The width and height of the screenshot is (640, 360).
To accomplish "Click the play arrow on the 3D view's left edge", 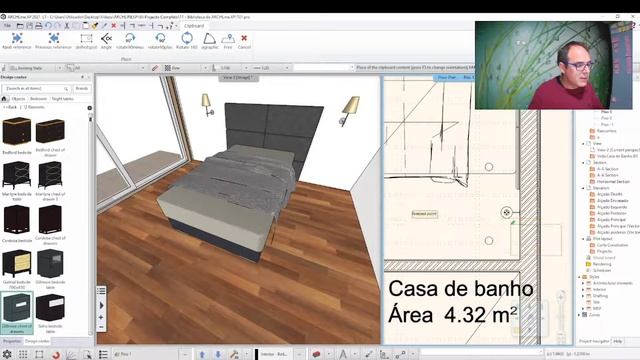I will coord(101,305).
